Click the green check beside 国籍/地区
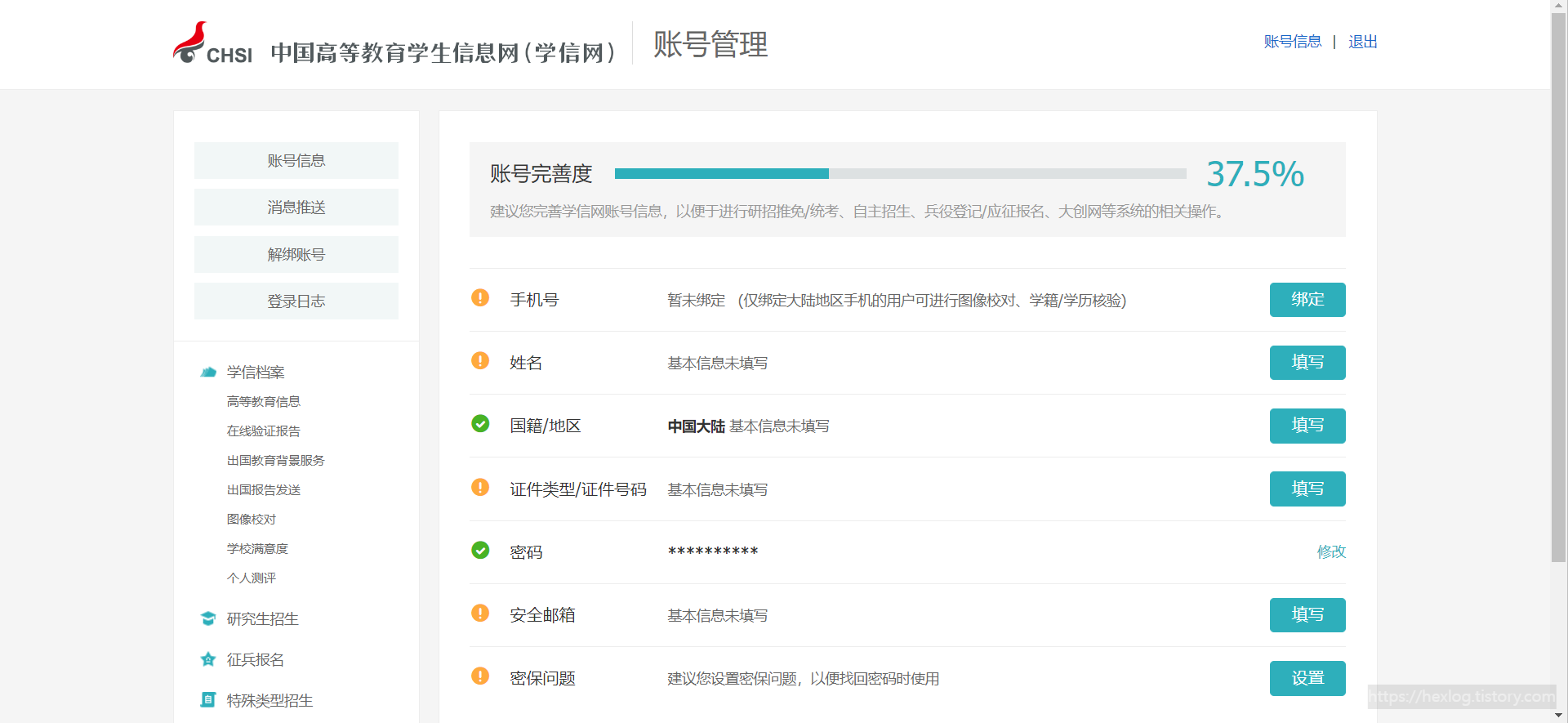 (x=480, y=423)
